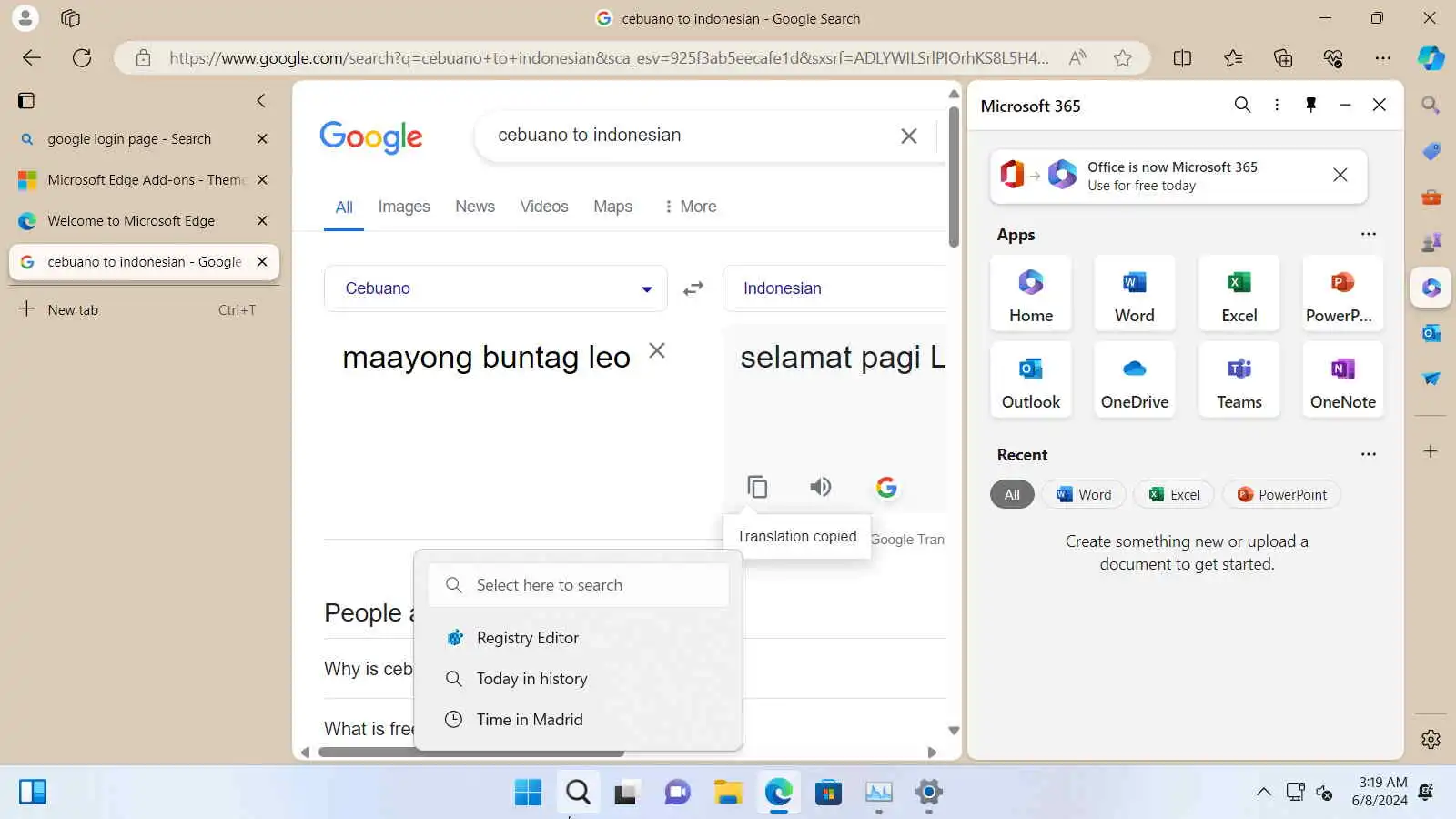Click the page horizontal scrollbar

click(x=471, y=753)
